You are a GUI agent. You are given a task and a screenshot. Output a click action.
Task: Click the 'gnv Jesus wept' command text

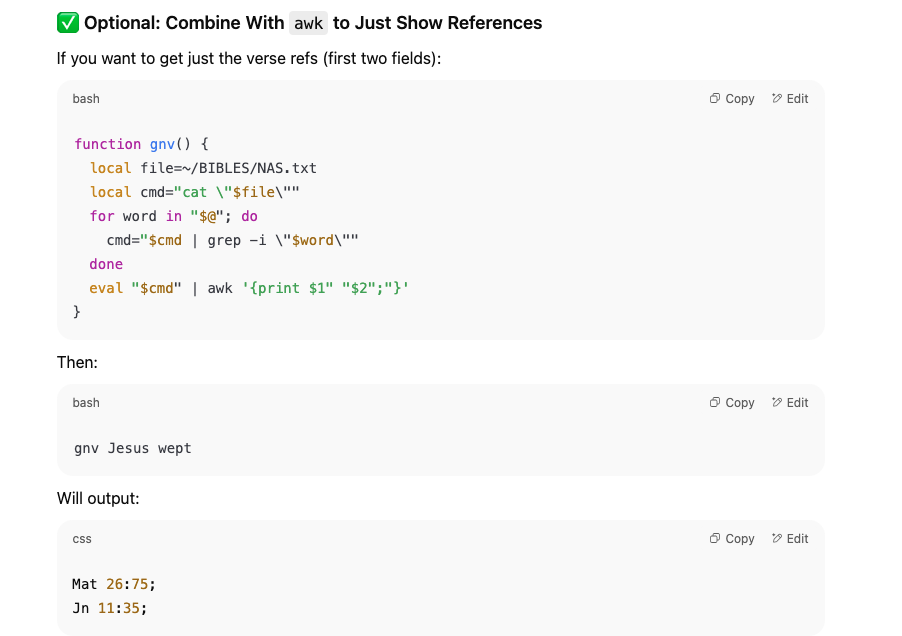click(x=132, y=448)
